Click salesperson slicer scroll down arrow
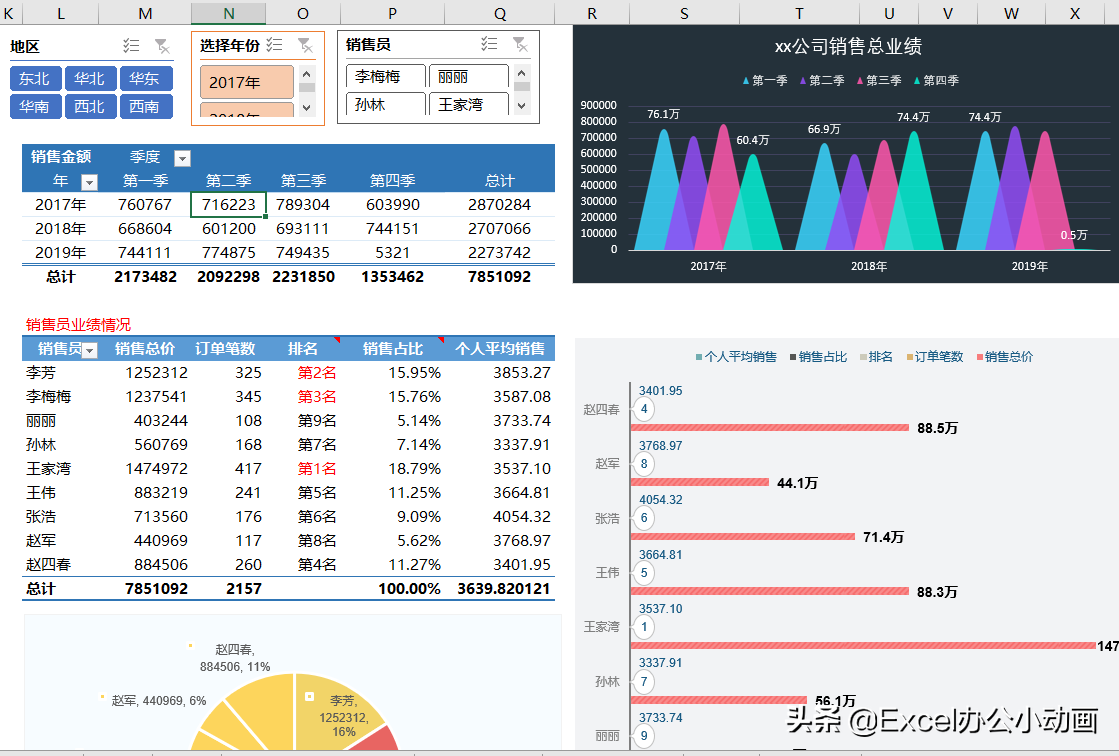Image resolution: width=1119 pixels, height=756 pixels. coord(522,106)
